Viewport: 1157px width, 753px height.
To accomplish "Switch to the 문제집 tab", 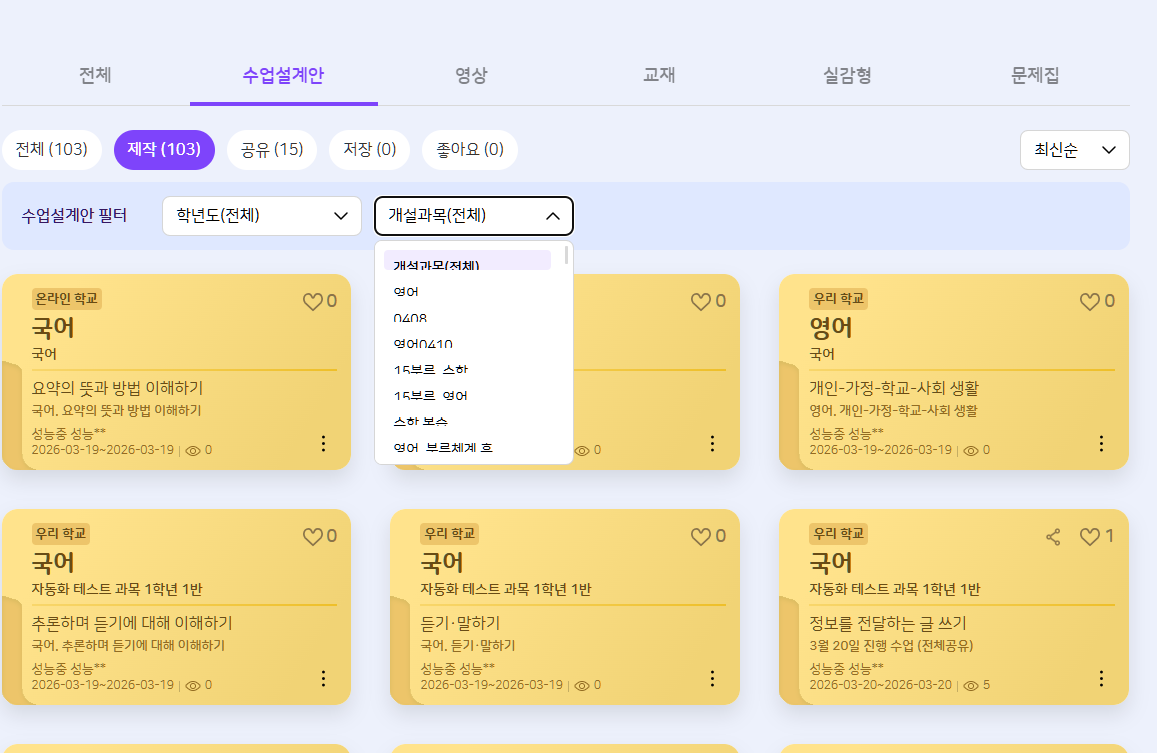I will point(1035,76).
